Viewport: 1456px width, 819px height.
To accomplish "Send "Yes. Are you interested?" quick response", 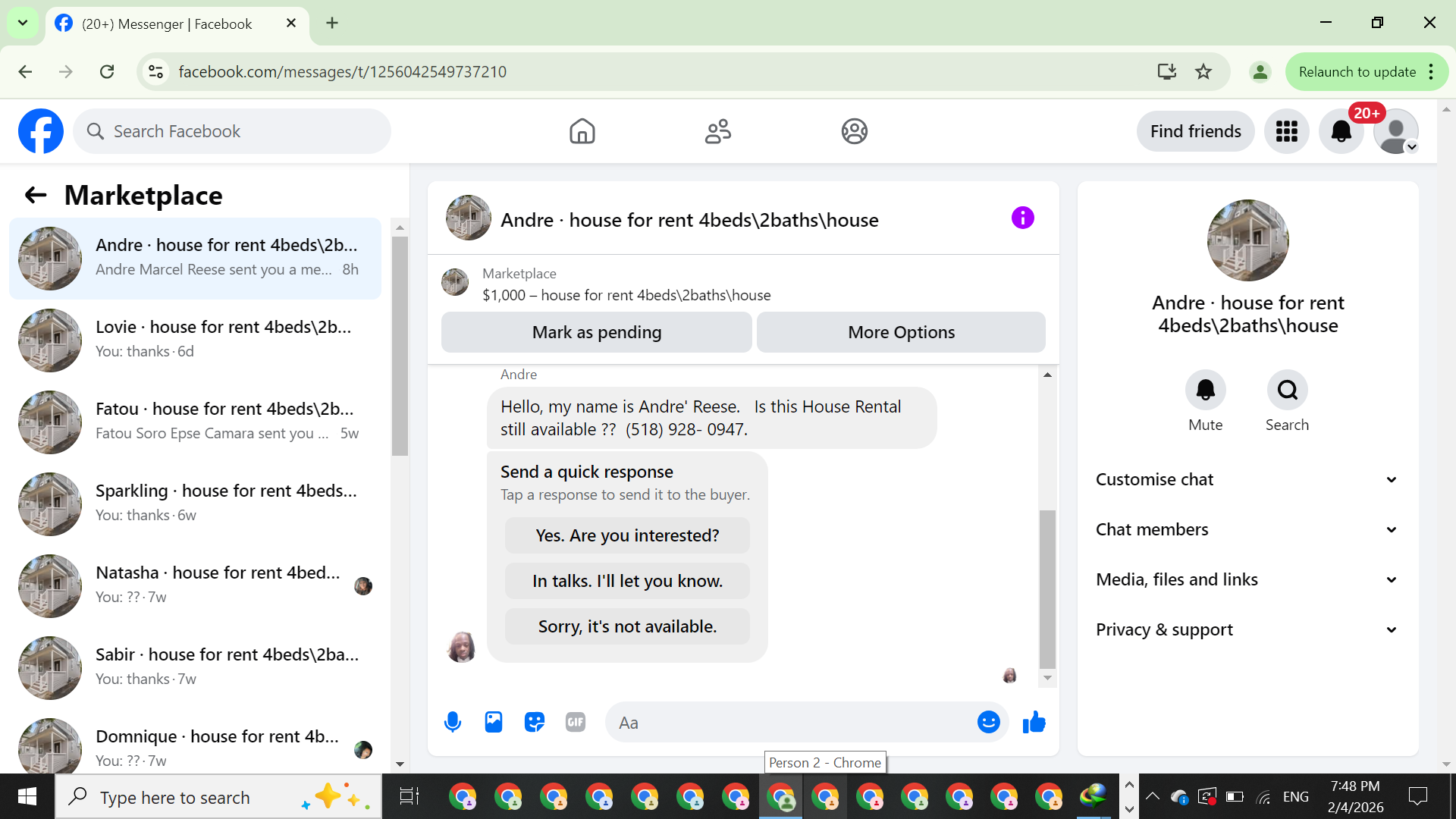I will tap(627, 535).
